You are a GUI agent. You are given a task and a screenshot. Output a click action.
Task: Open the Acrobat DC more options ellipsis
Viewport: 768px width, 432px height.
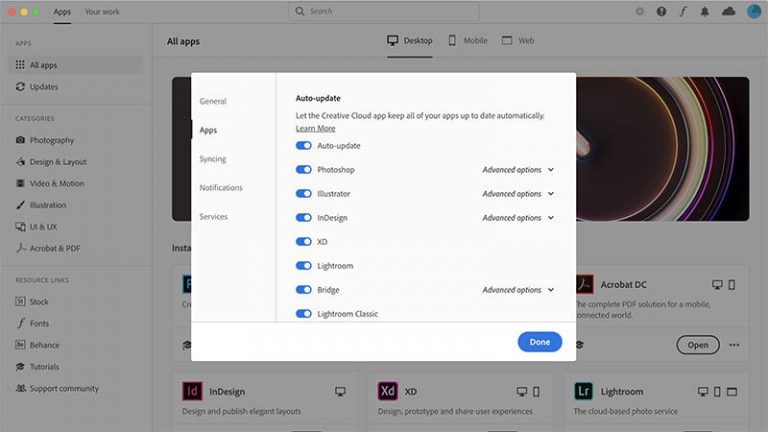pos(734,345)
